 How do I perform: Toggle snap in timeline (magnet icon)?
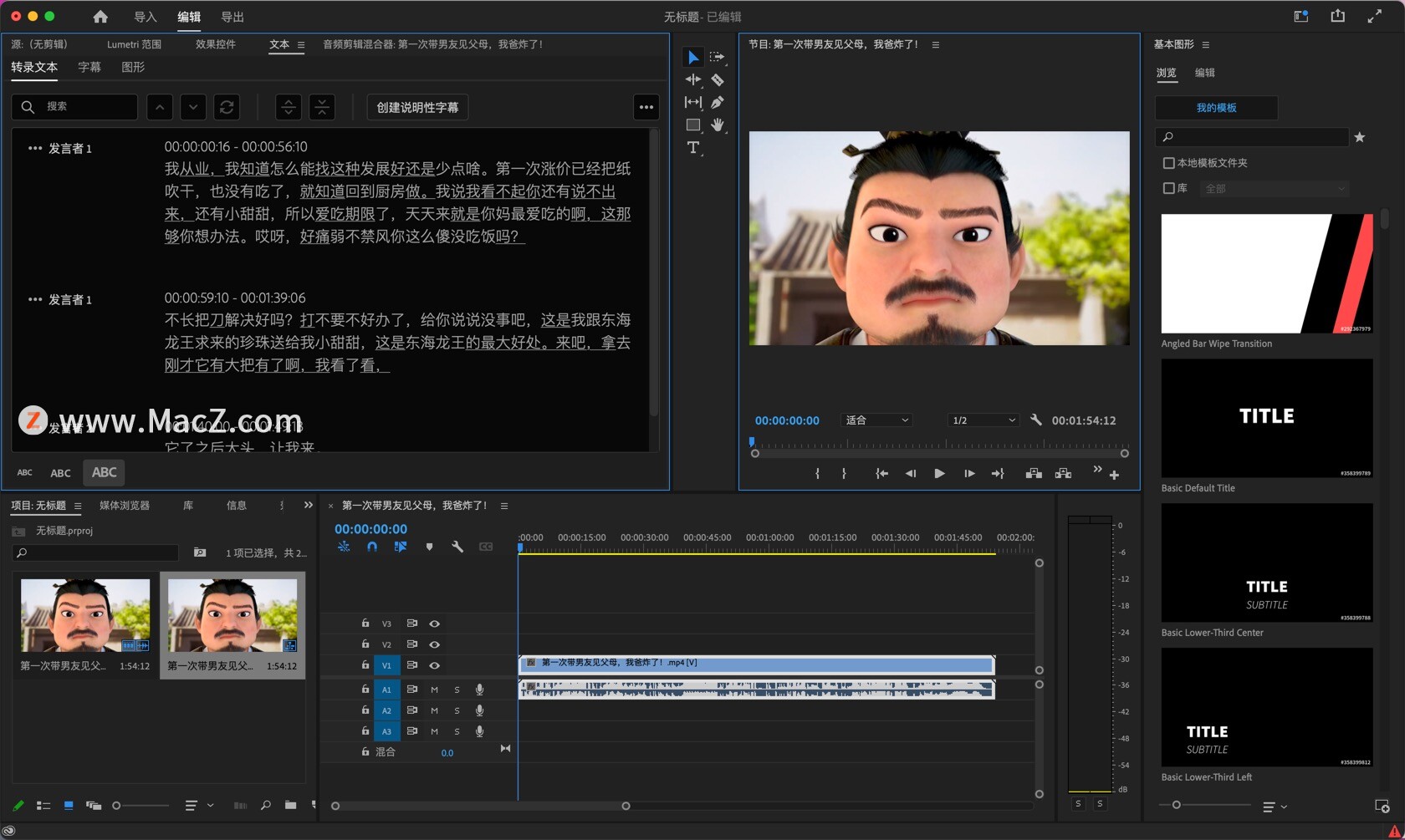[x=372, y=547]
